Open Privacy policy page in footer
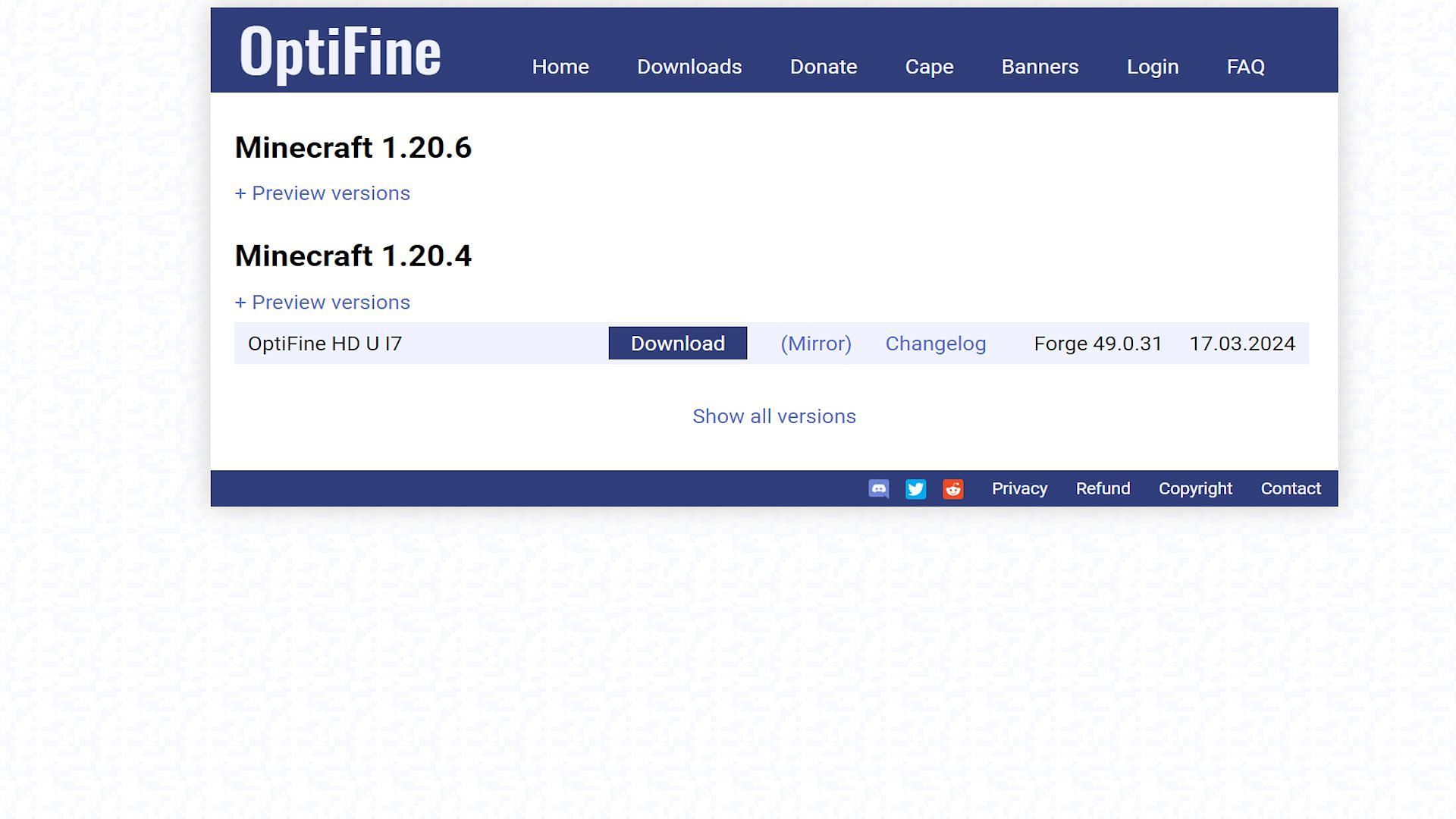1456x819 pixels. point(1019,488)
